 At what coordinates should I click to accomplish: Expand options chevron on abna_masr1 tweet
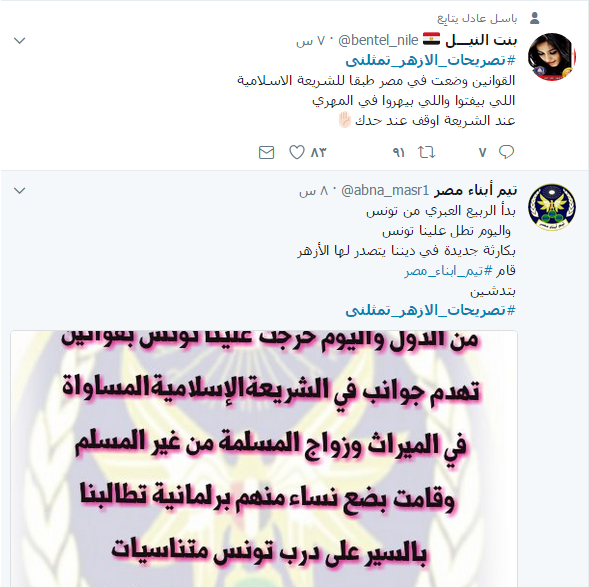tap(20, 190)
